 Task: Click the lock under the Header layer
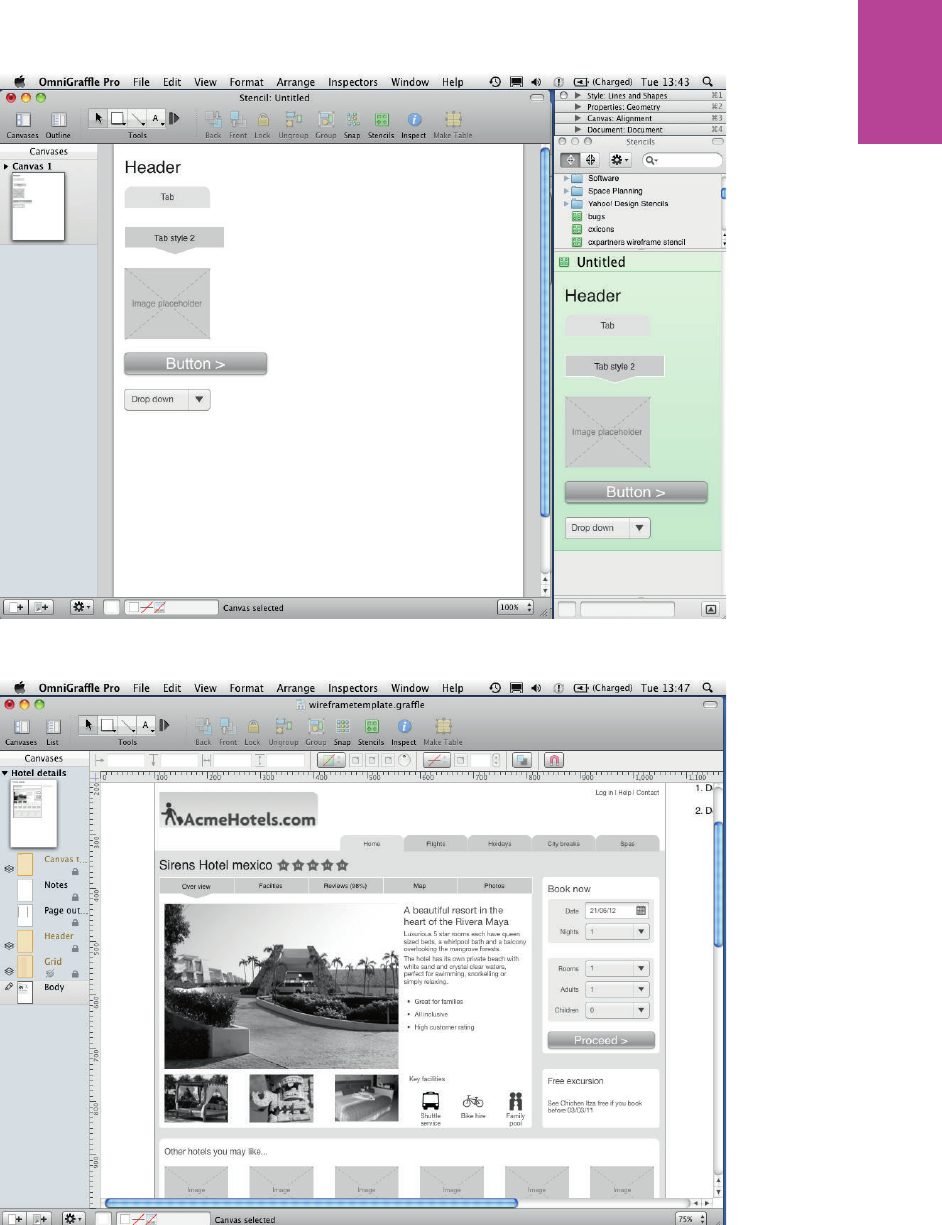click(75, 949)
